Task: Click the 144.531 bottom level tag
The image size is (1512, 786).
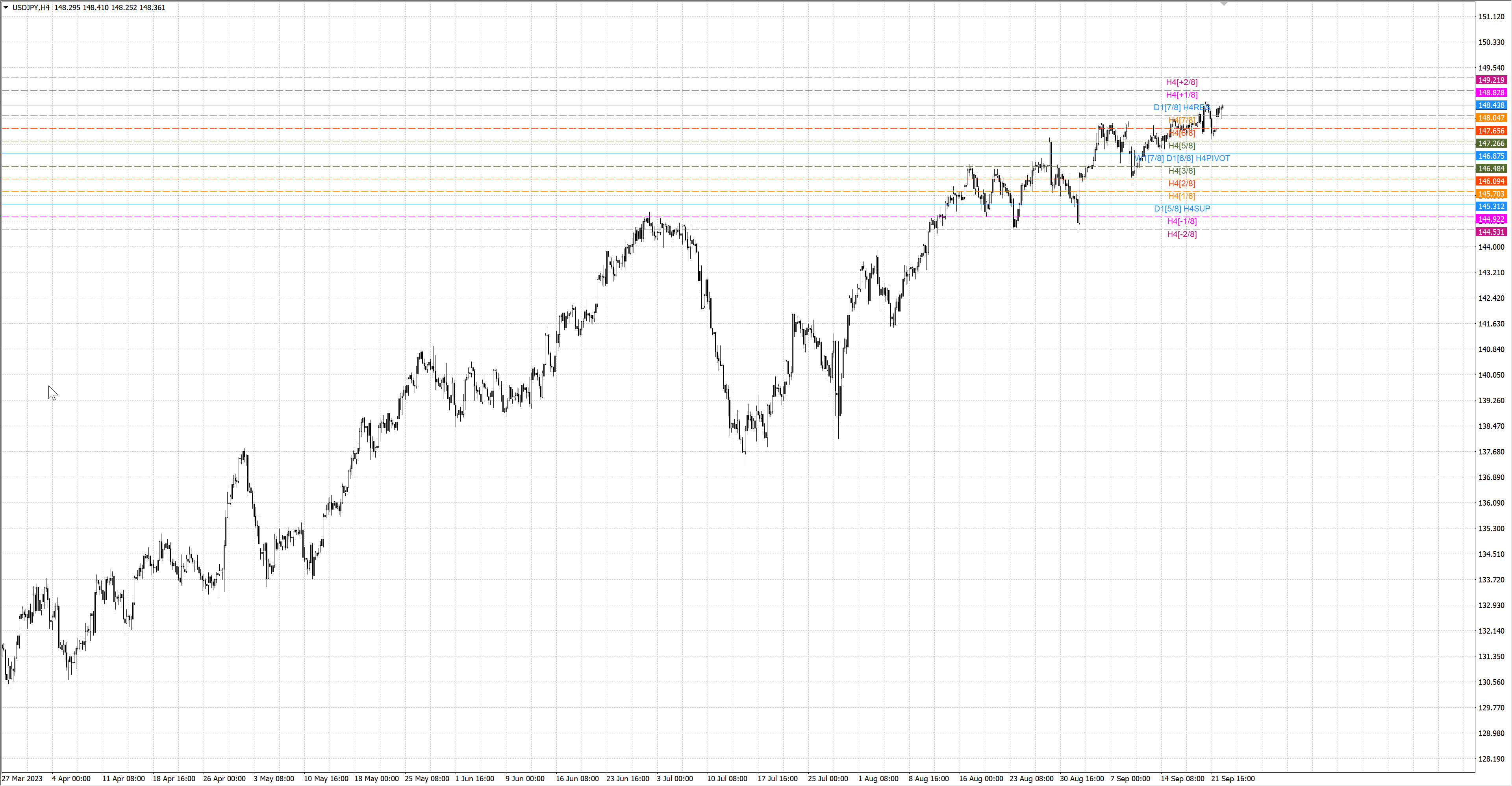Action: tap(1491, 232)
